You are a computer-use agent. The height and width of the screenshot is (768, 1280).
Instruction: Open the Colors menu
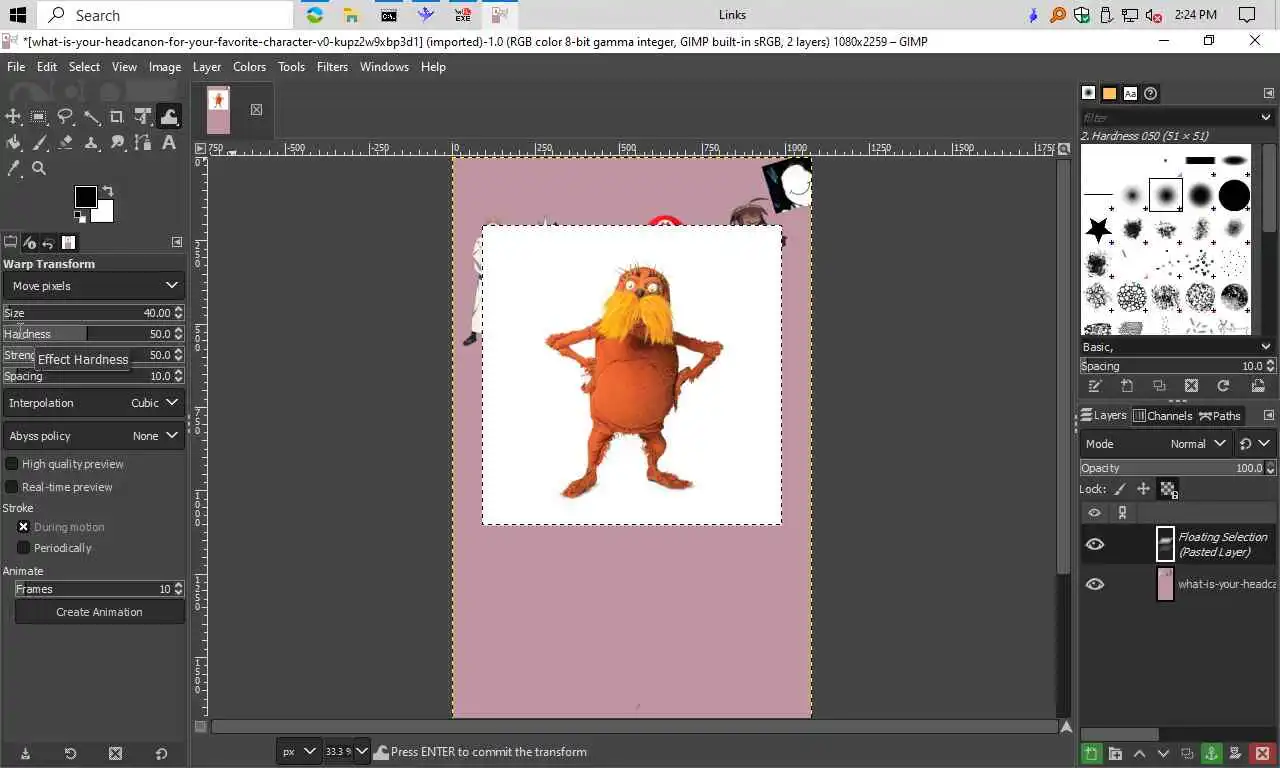(x=249, y=67)
